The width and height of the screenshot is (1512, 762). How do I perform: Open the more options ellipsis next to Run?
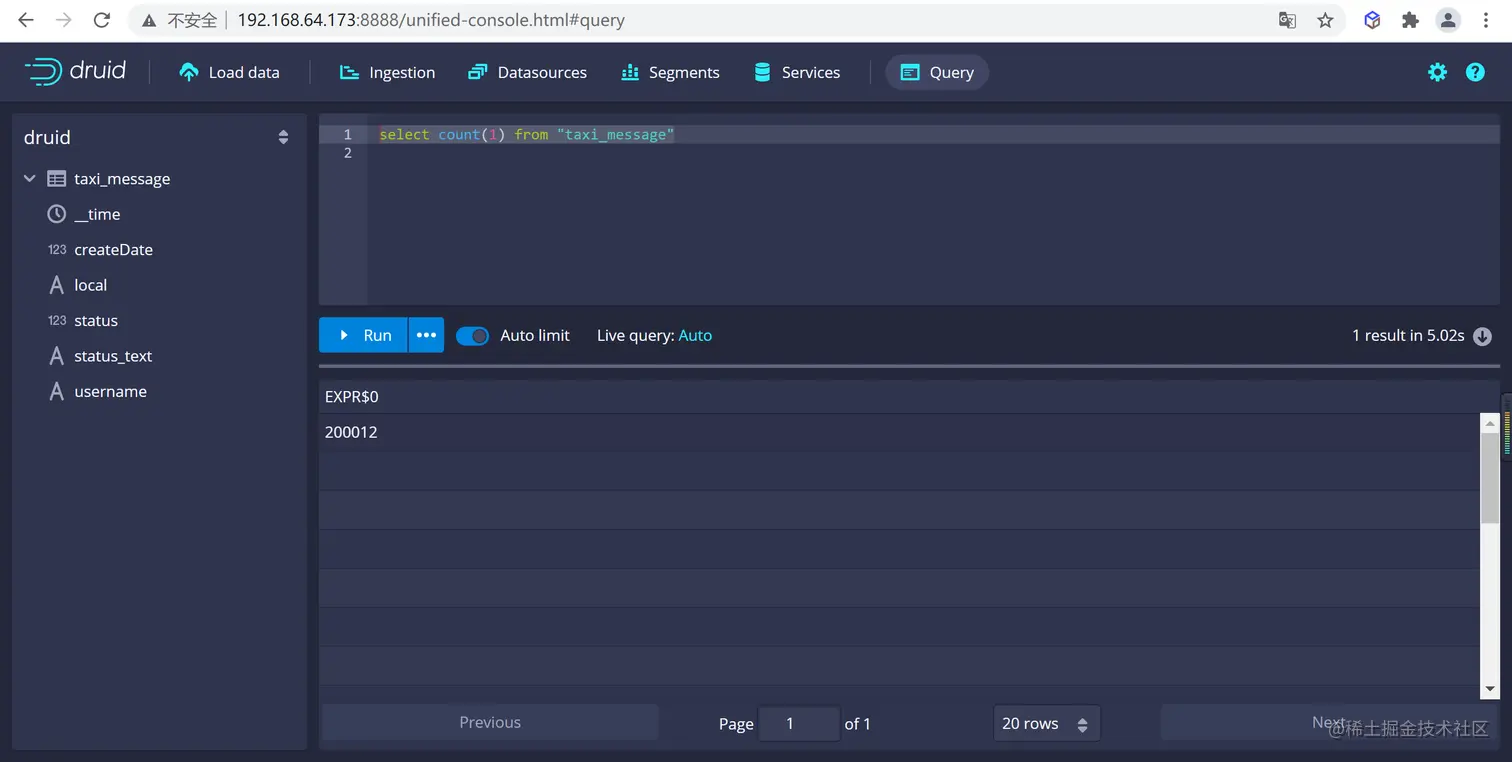pos(426,335)
